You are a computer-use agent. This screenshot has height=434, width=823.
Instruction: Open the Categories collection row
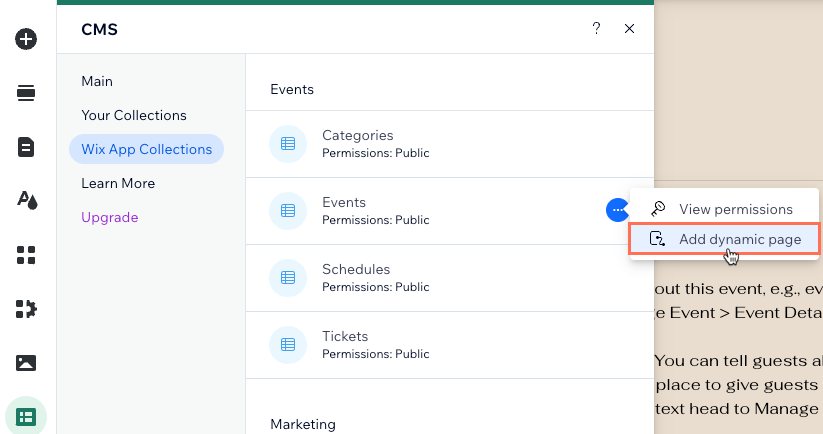tap(450, 144)
